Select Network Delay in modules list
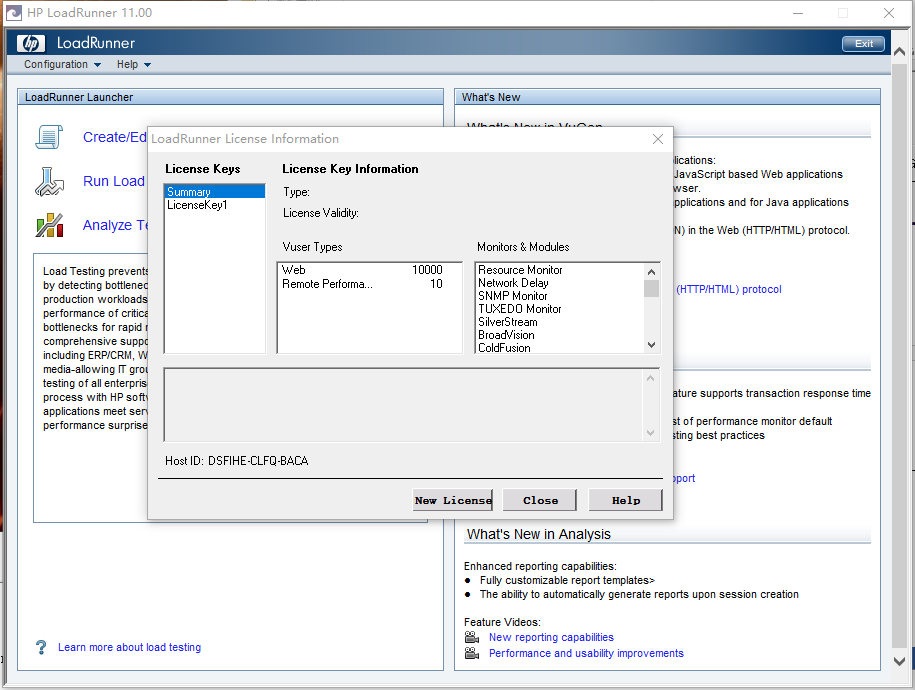 [x=560, y=283]
